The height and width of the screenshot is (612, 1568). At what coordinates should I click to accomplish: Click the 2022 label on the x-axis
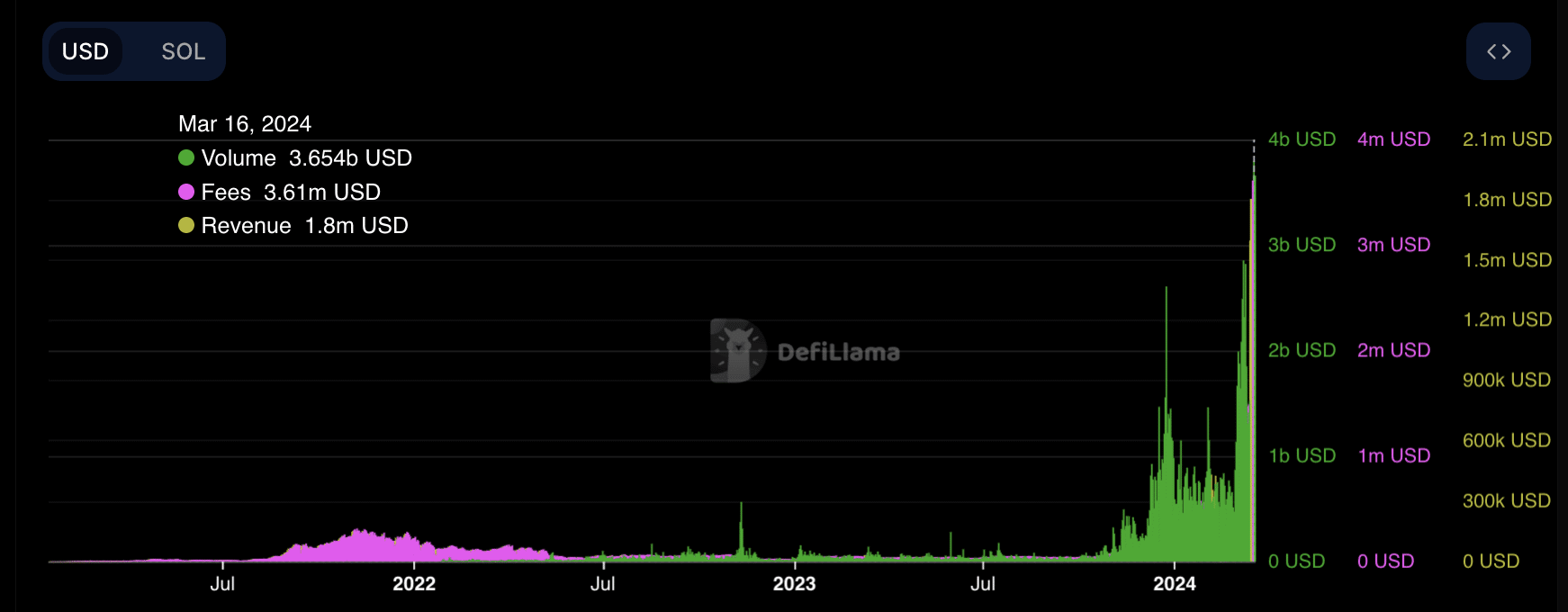(x=414, y=584)
